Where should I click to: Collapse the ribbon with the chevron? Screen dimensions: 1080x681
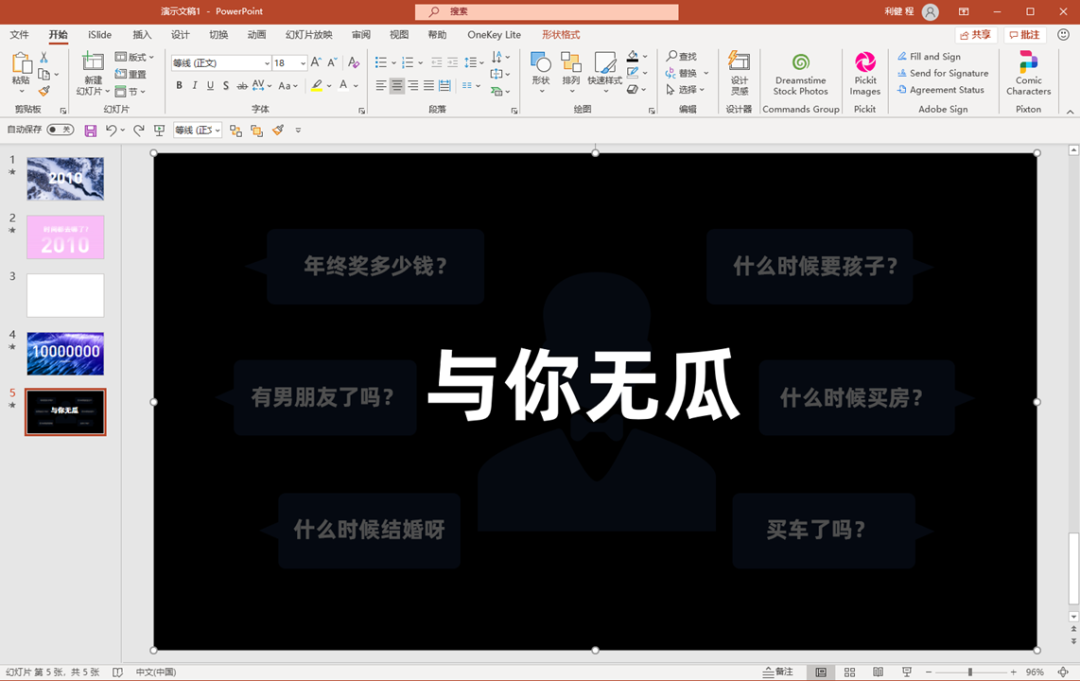[x=1070, y=112]
